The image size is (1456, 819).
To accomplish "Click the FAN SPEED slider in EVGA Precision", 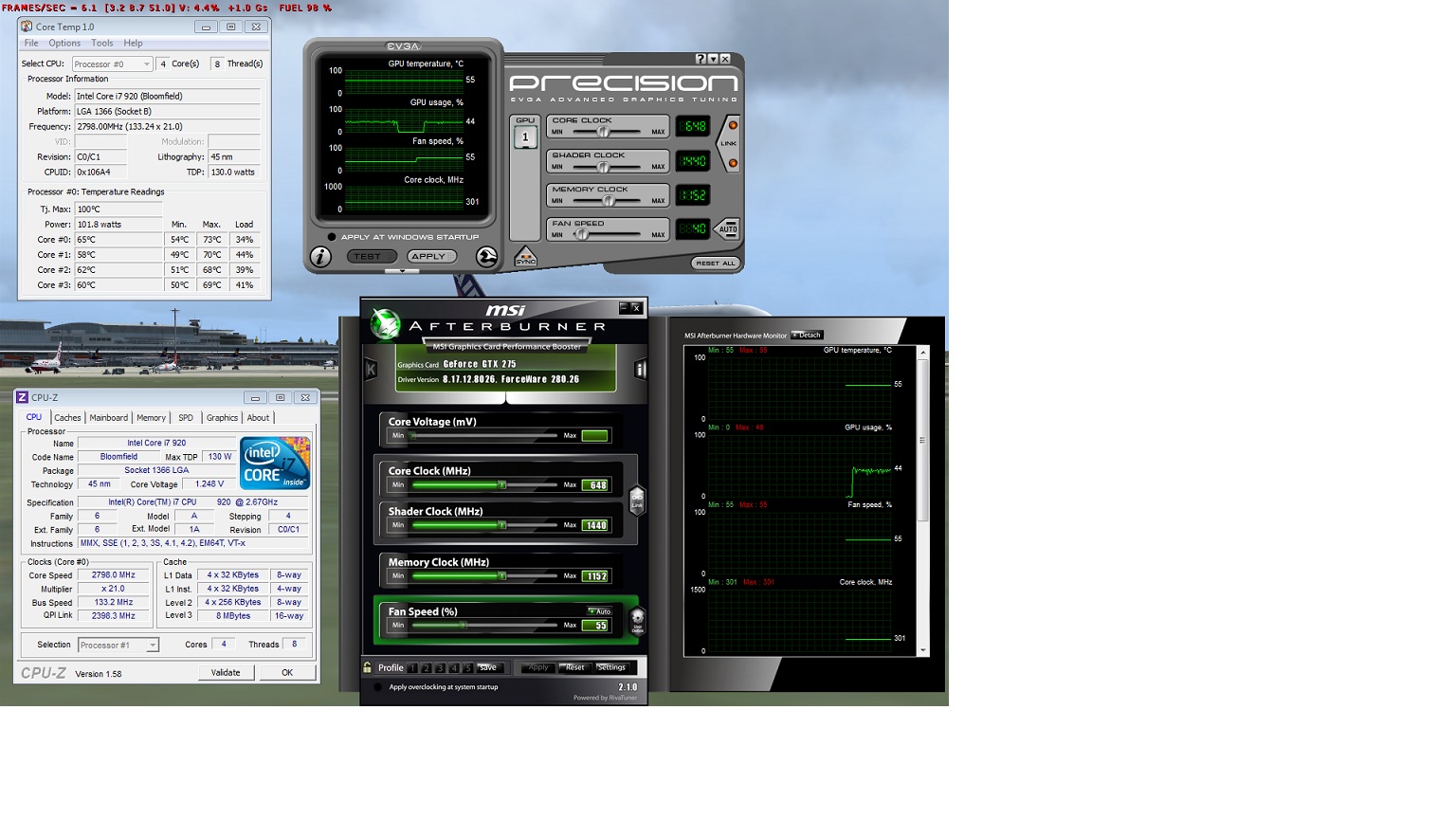I will [608, 235].
